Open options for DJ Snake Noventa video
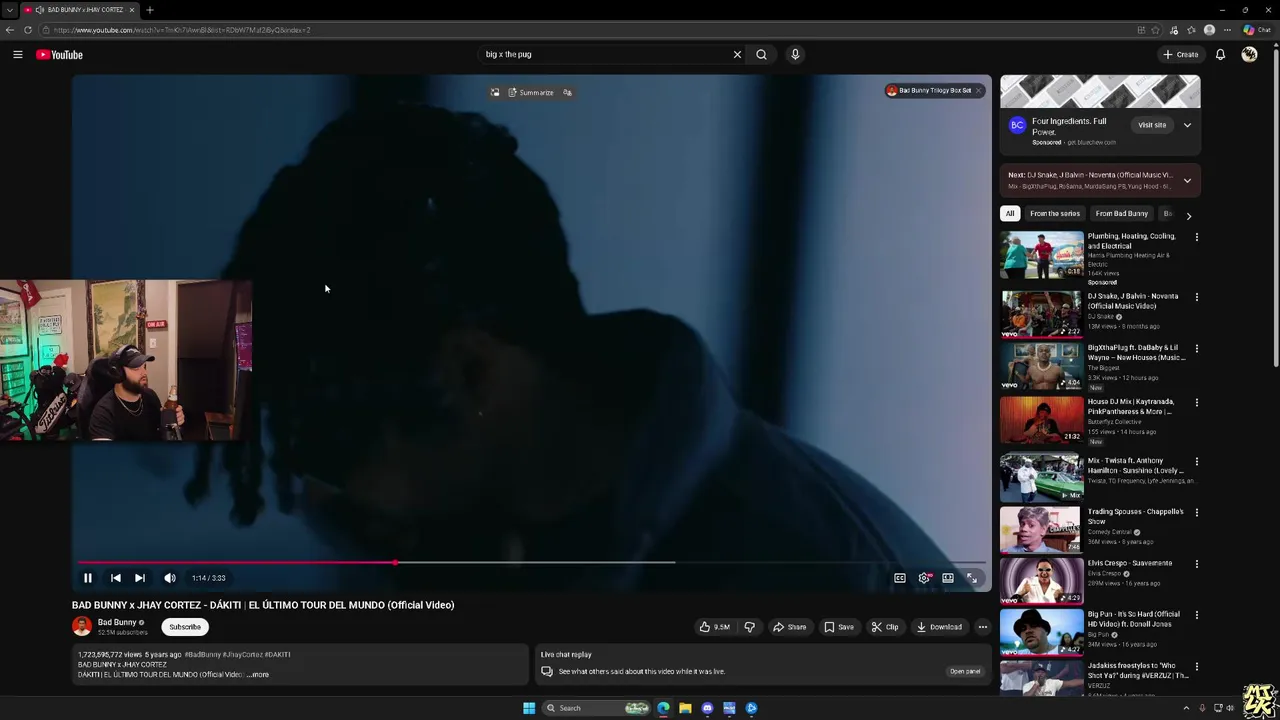The width and height of the screenshot is (1280, 720). click(1196, 297)
